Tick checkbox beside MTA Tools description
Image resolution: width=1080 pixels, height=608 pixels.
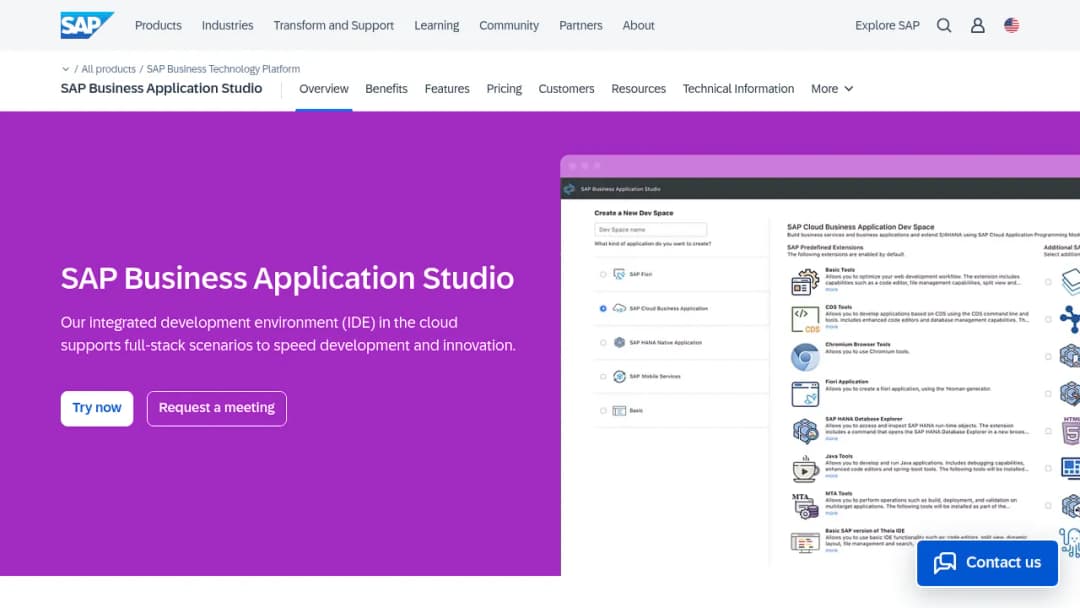pyautogui.click(x=1048, y=505)
